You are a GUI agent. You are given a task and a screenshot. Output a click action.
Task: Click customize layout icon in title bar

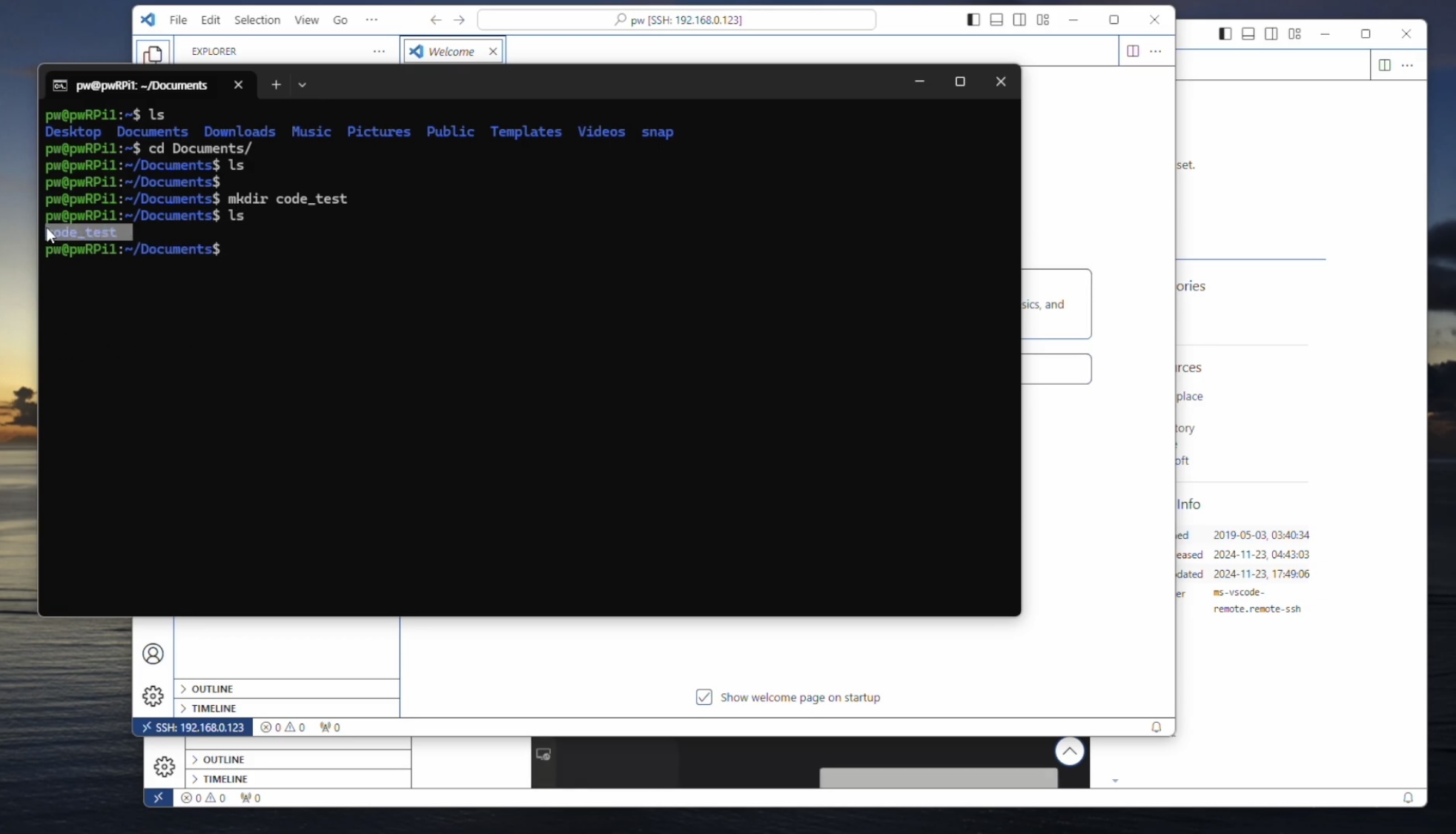tap(1042, 20)
